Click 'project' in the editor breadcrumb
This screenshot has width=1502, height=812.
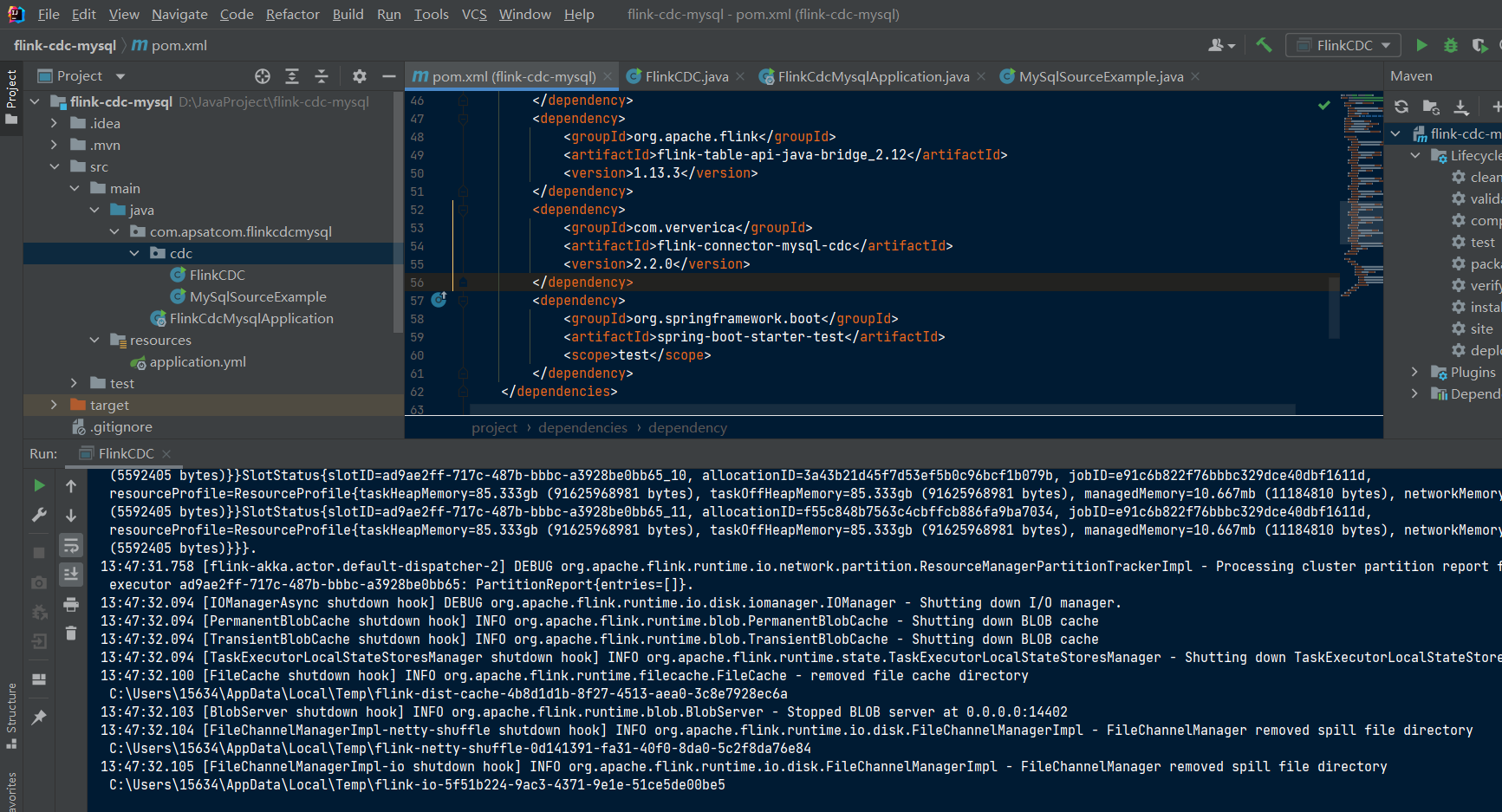pyautogui.click(x=494, y=427)
